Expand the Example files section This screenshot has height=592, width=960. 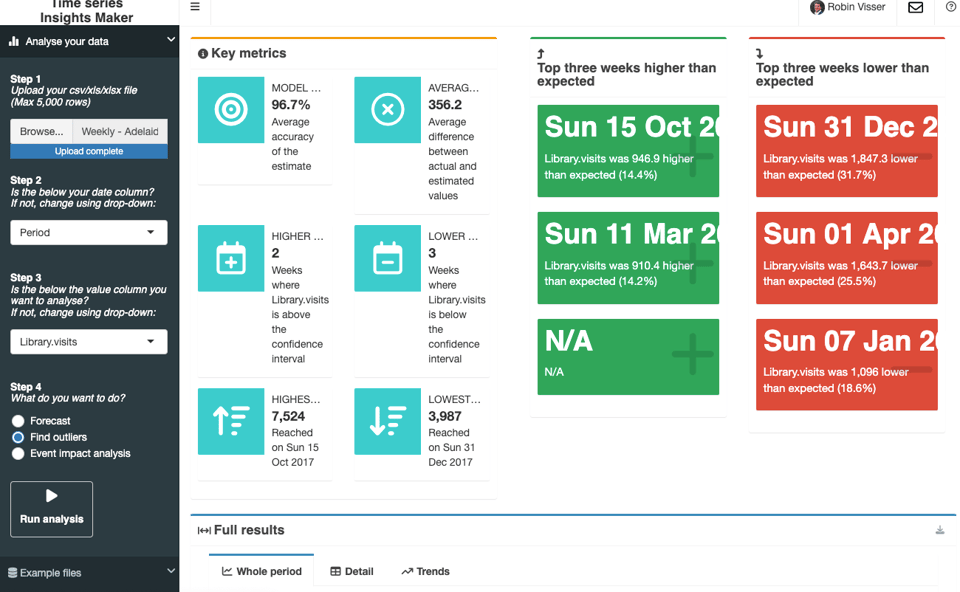click(x=89, y=573)
